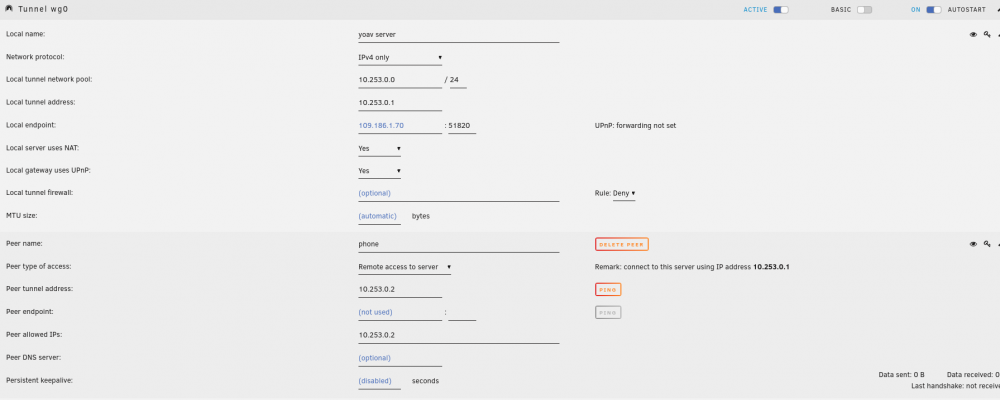
Task: Open the Local server uses NAT dropdown
Action: click(x=379, y=148)
